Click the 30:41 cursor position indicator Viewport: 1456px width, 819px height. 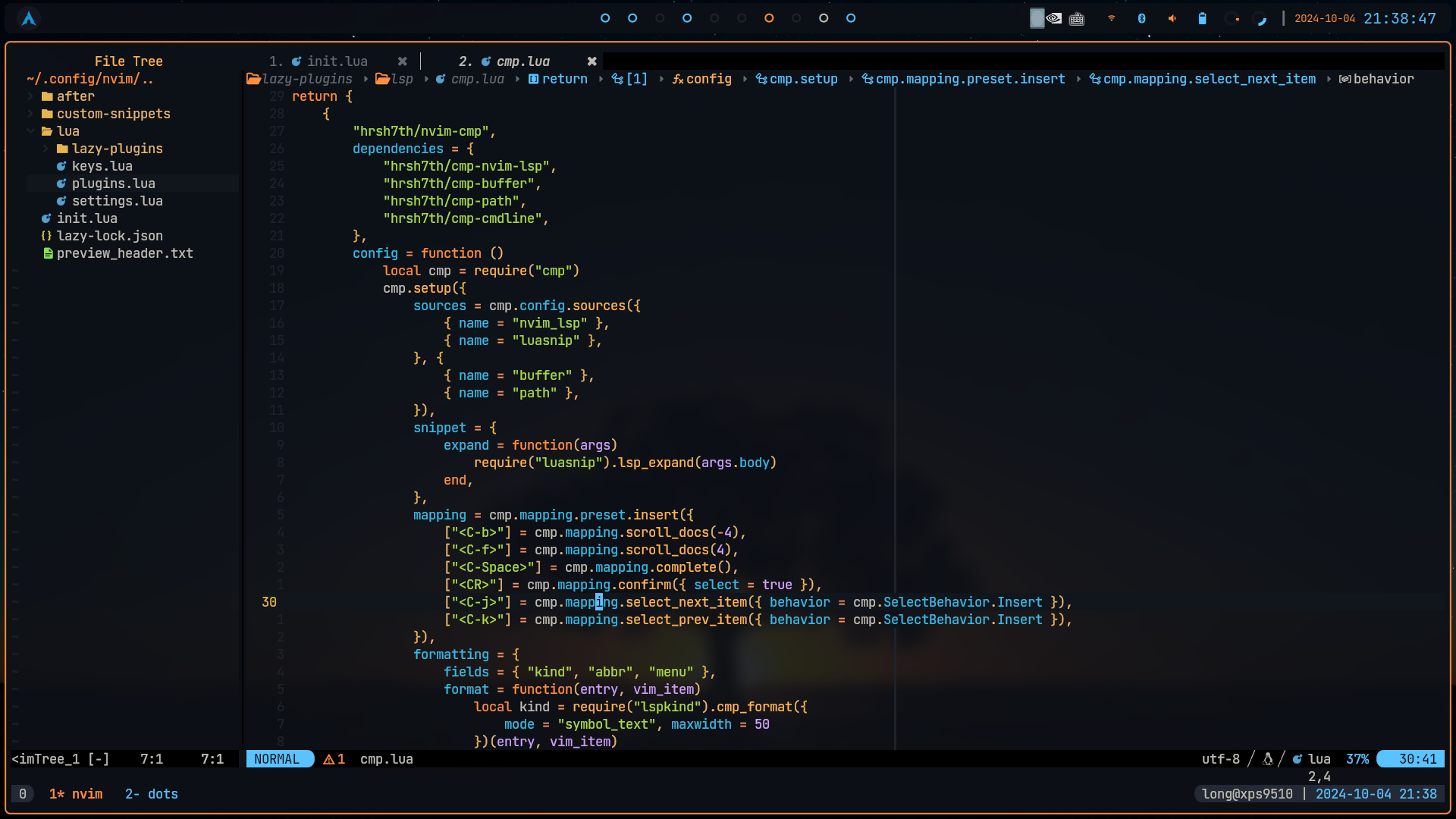[x=1412, y=759]
